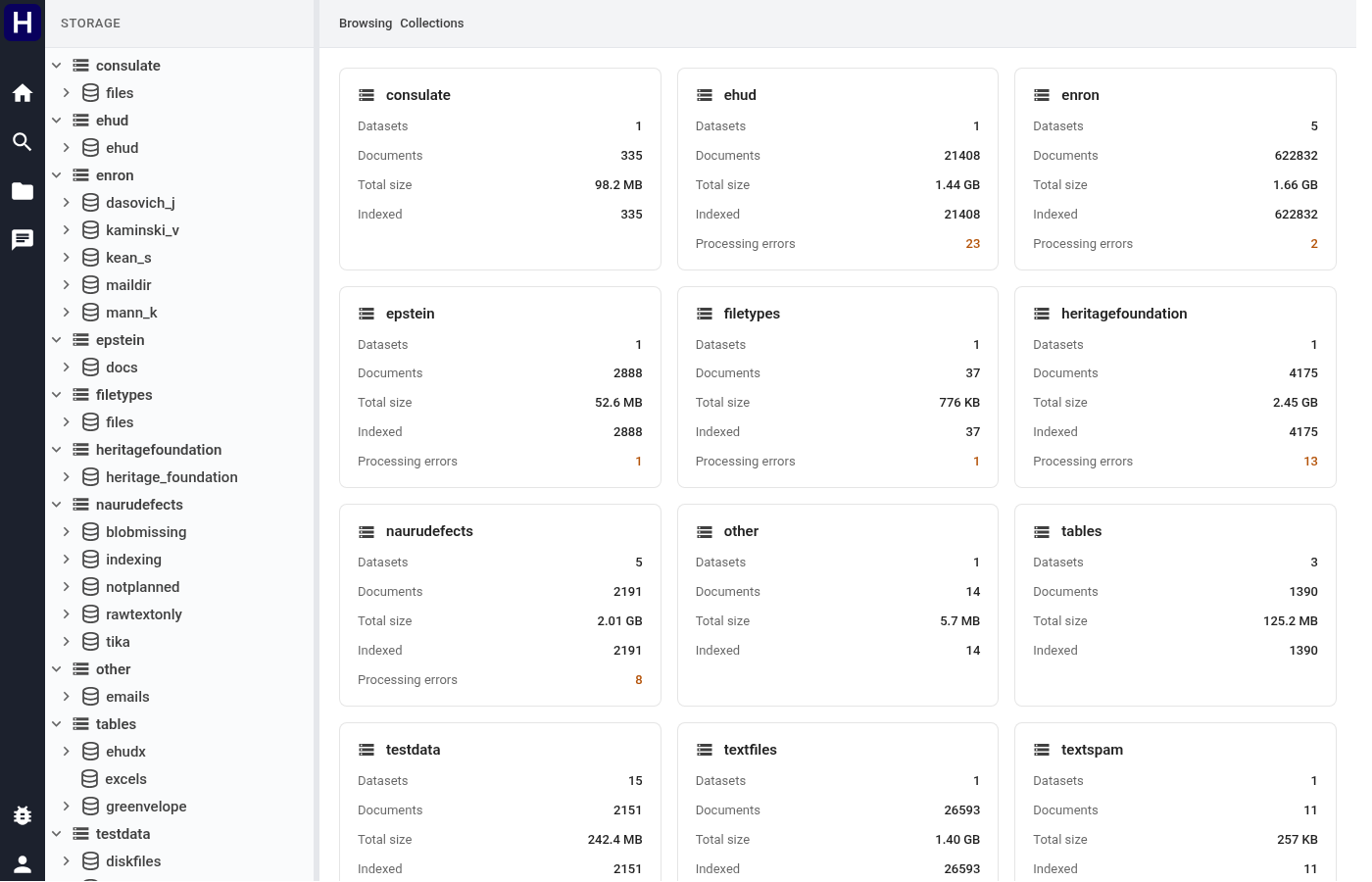Screen dimensions: 1372x882
Task: Click the 8 processing errors on naurudefects card
Action: click(x=639, y=680)
